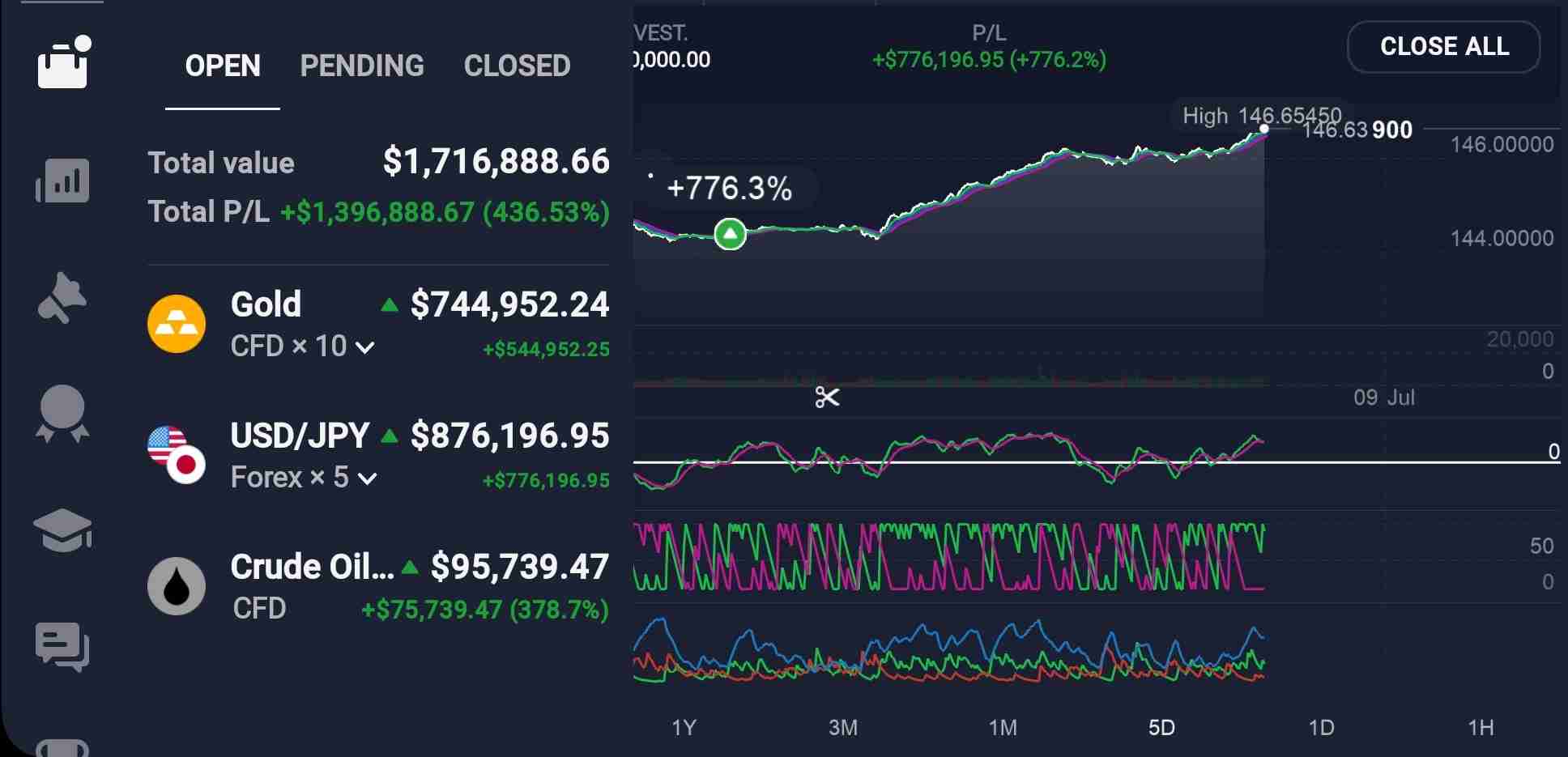This screenshot has height=757, width=1568.
Task: Click the scissors icon on chart
Action: (x=827, y=398)
